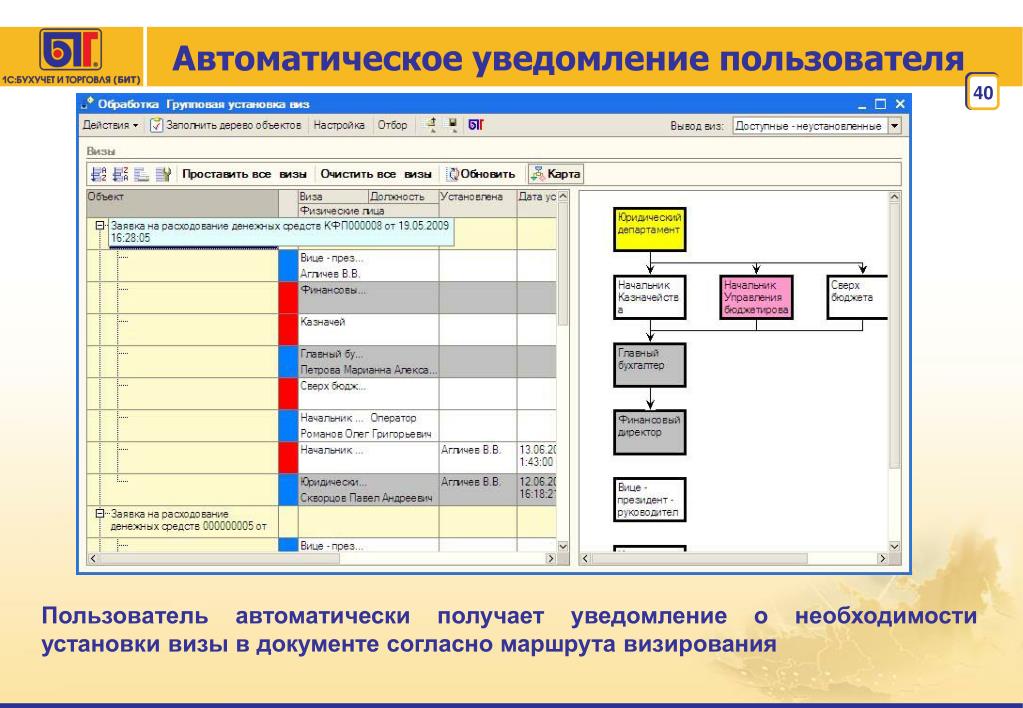The image size is (1023, 708).
Task: Click map panel horizontal scroll left arrow
Action: (x=585, y=559)
